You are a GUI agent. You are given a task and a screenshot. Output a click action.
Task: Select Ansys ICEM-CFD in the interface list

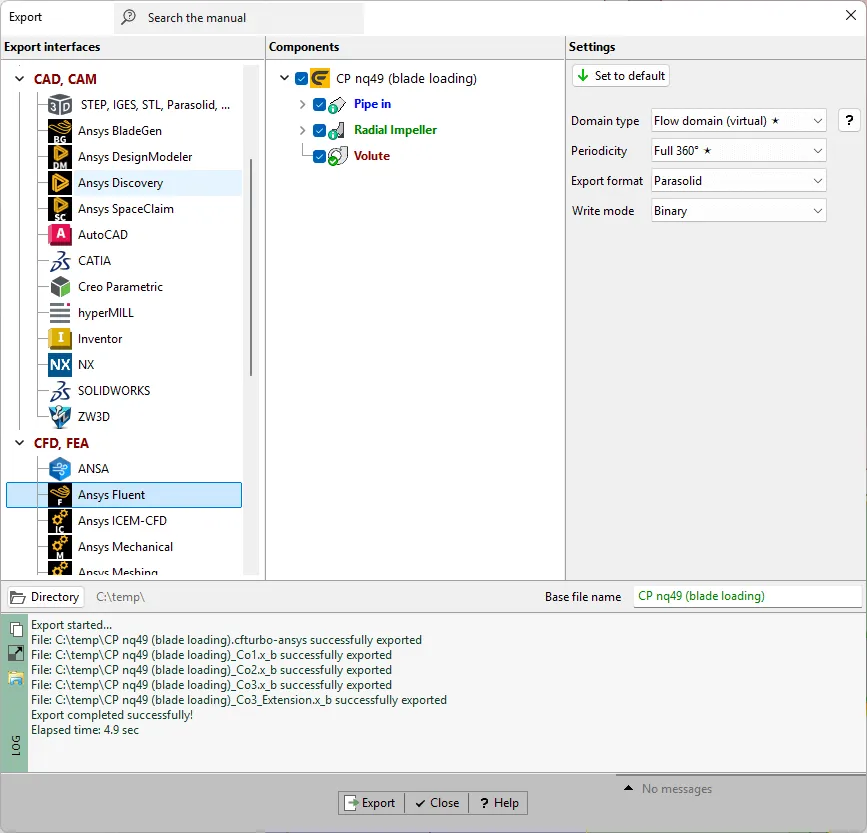(x=124, y=521)
